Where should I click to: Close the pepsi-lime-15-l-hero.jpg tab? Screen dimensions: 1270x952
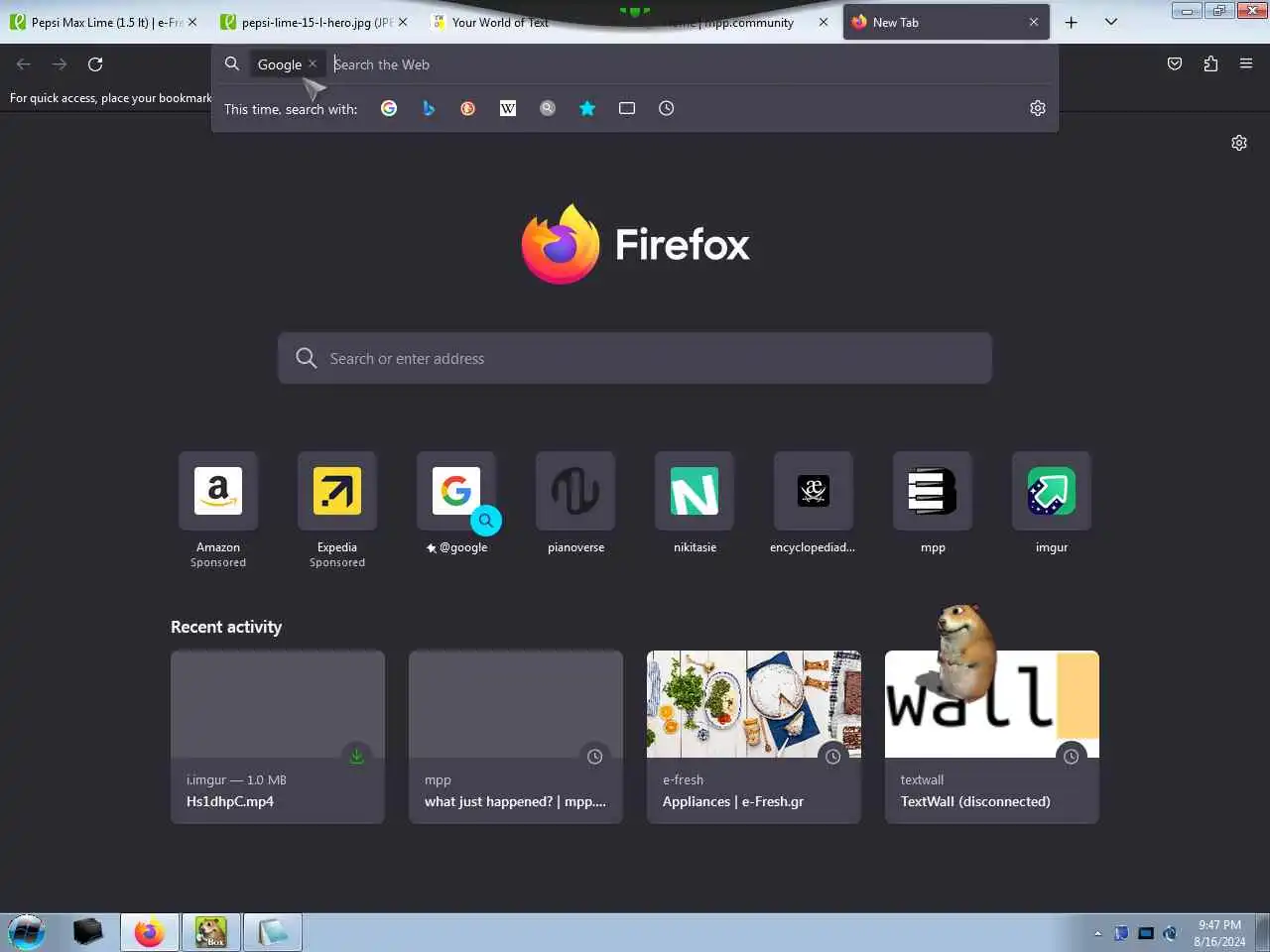[403, 22]
